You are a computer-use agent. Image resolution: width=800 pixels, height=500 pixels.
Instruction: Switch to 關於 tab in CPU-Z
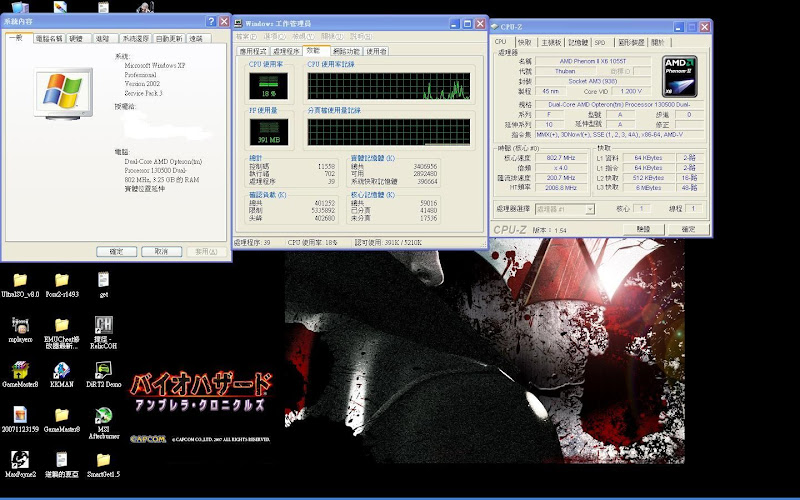658,42
